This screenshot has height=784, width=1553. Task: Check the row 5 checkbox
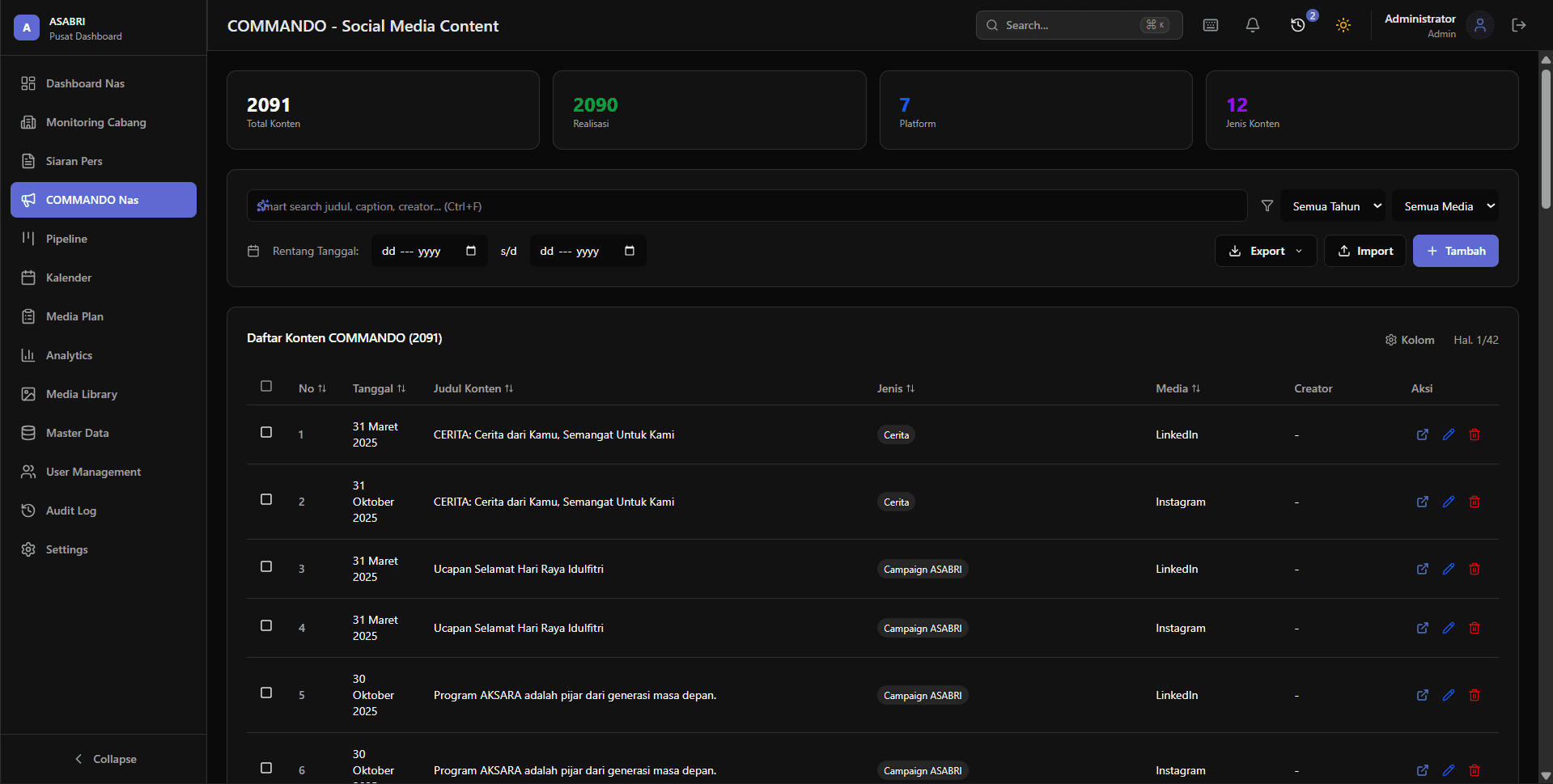click(x=266, y=693)
